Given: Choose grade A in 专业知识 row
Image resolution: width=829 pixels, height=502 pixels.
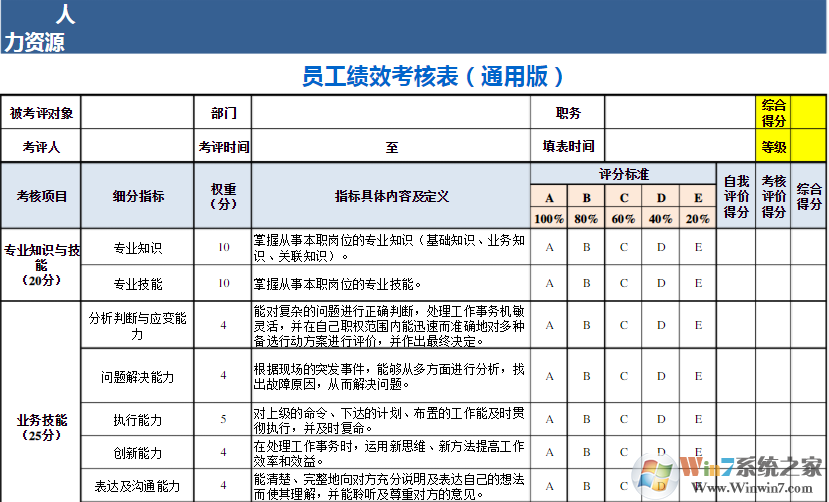Looking at the screenshot, I should (549, 247).
